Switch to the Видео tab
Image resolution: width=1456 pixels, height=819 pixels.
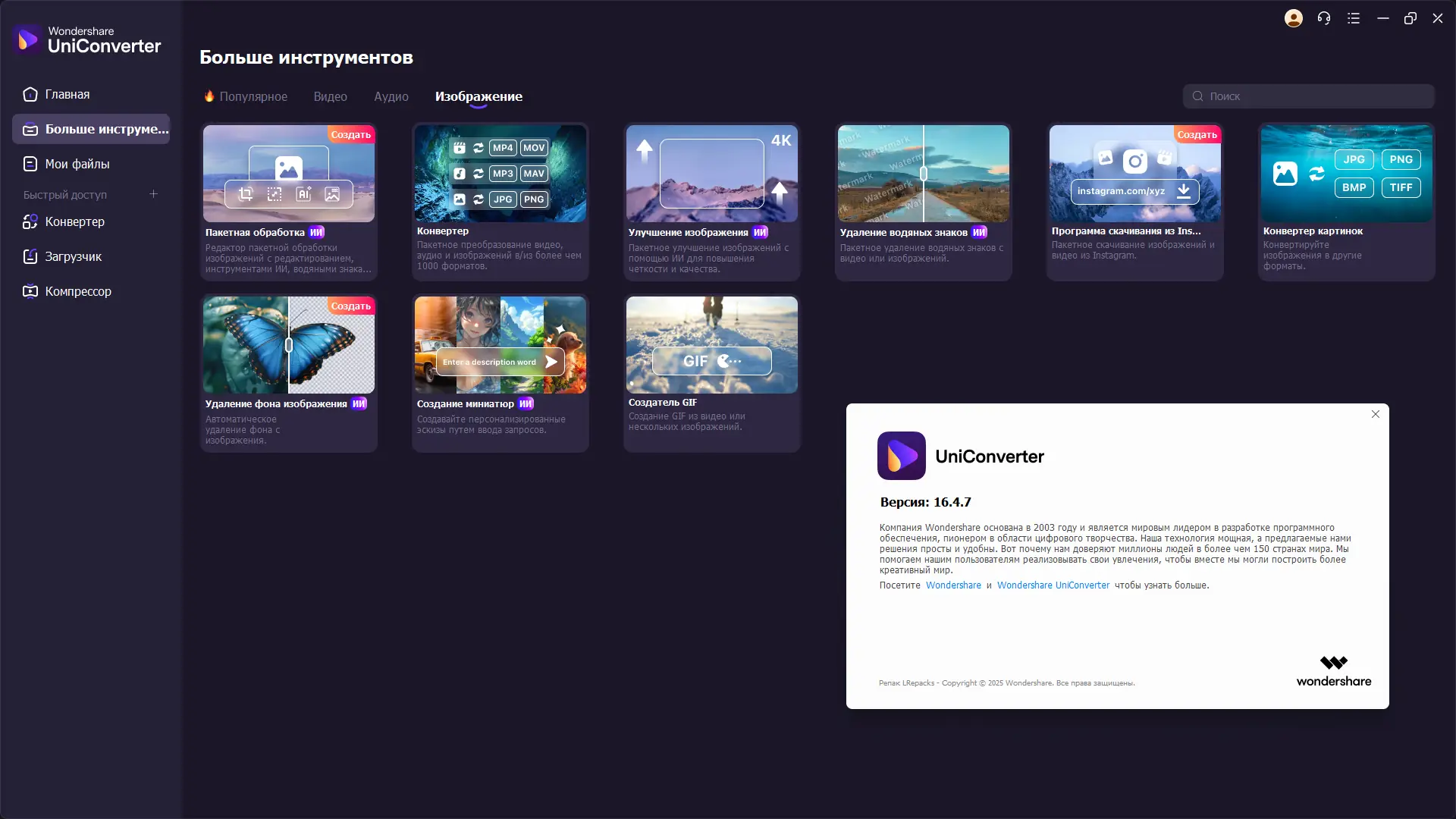pyautogui.click(x=330, y=96)
